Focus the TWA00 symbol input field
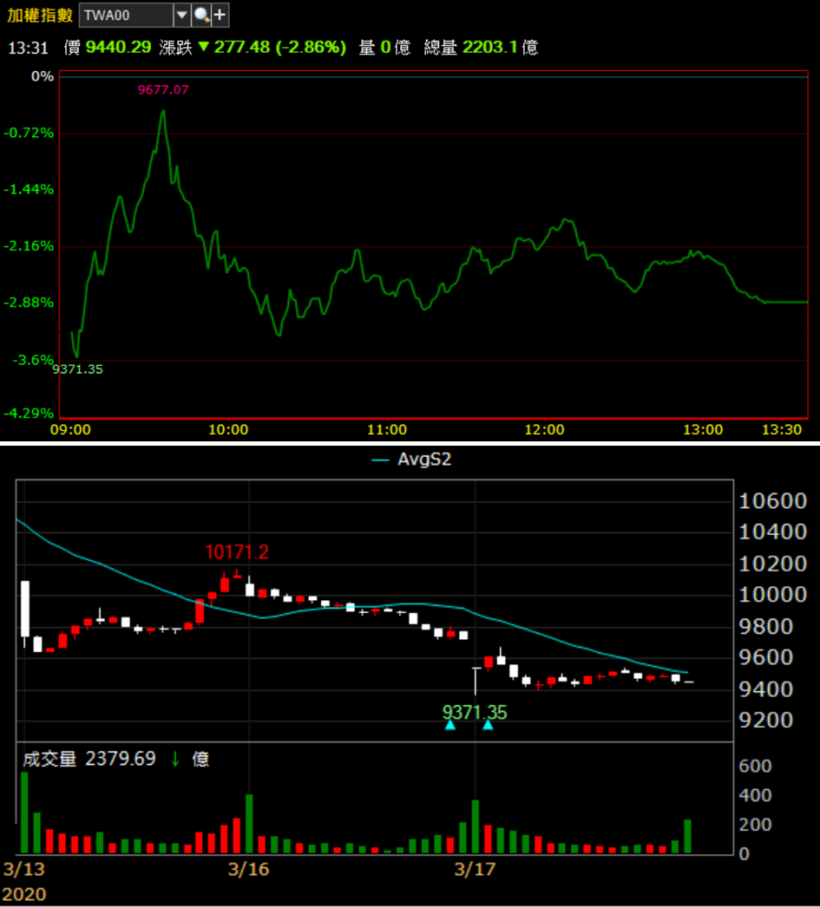820x907 pixels. coord(126,15)
